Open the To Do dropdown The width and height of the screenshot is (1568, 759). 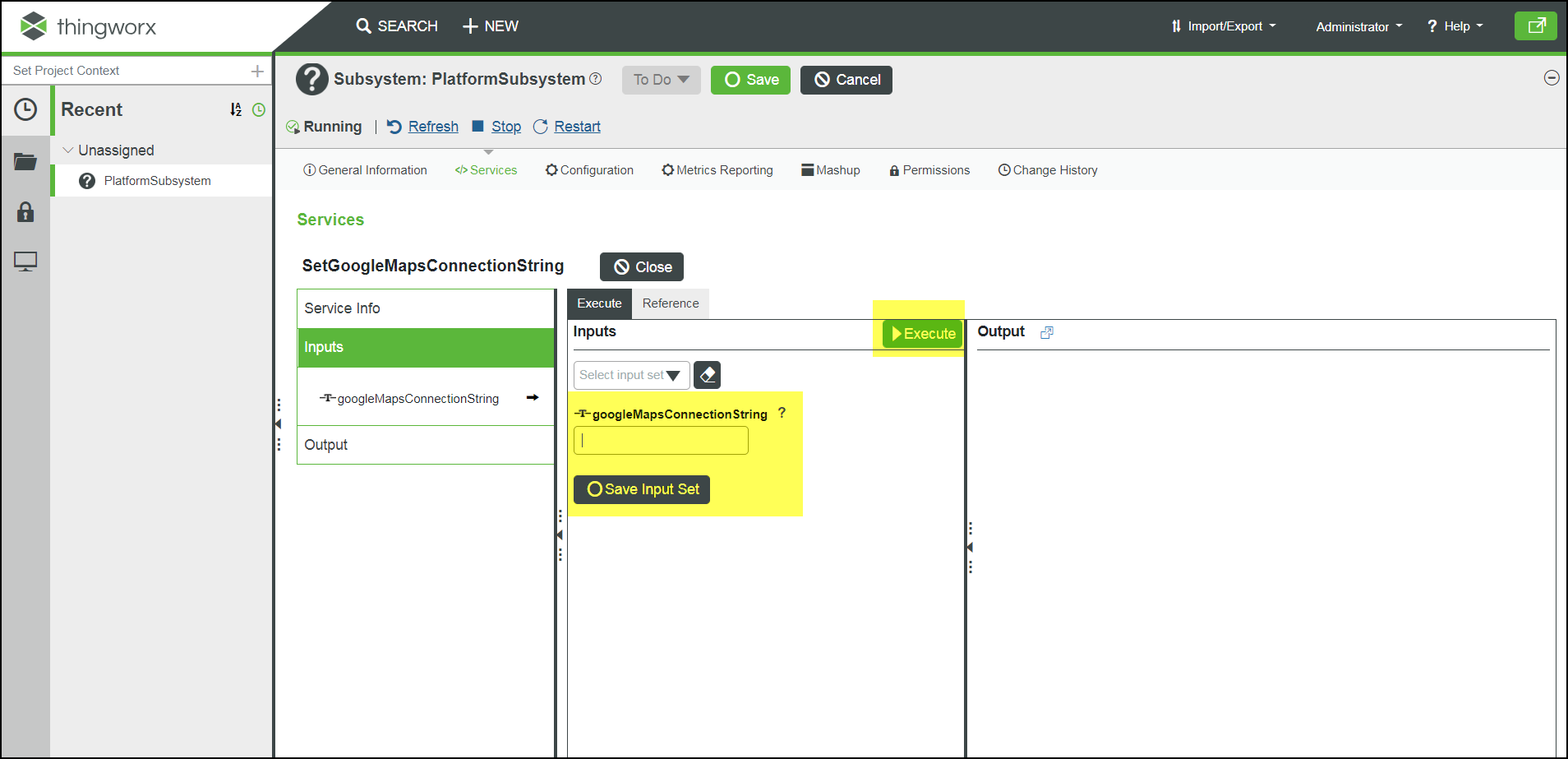tap(661, 80)
